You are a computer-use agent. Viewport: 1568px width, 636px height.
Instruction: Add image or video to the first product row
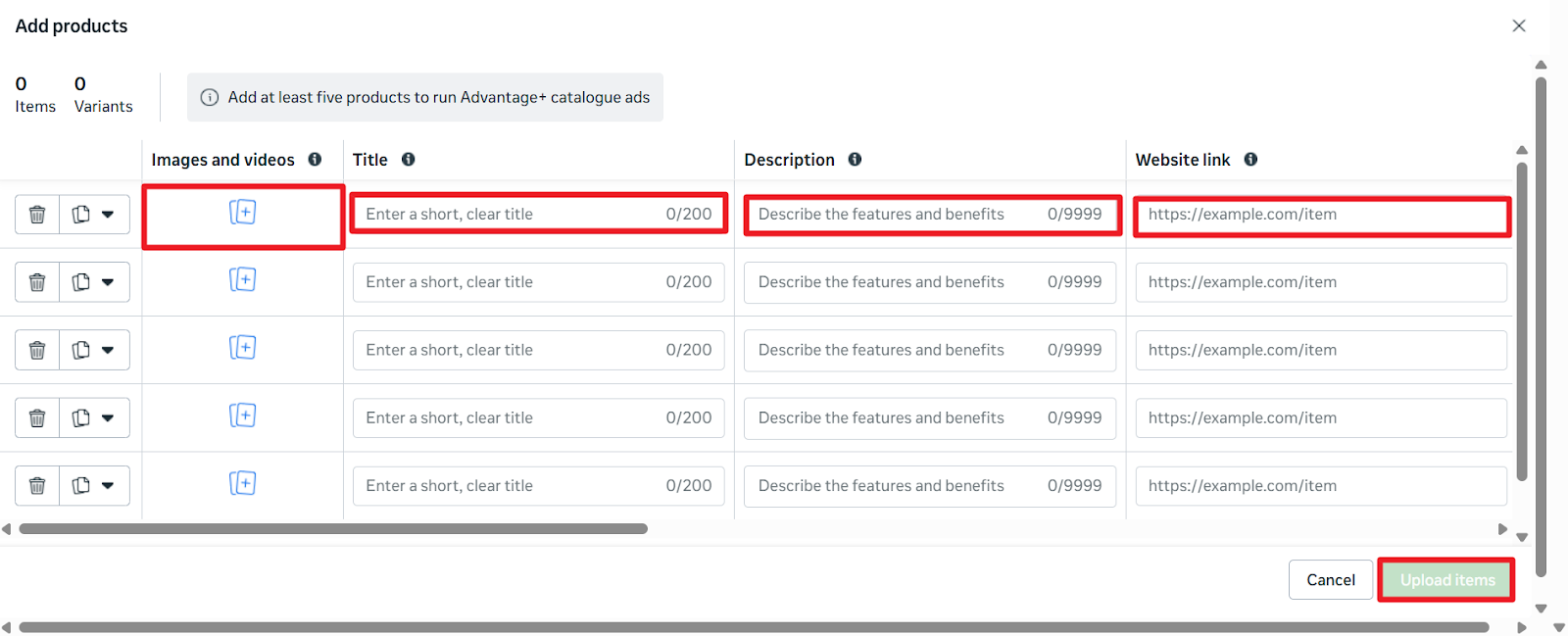[x=242, y=212]
